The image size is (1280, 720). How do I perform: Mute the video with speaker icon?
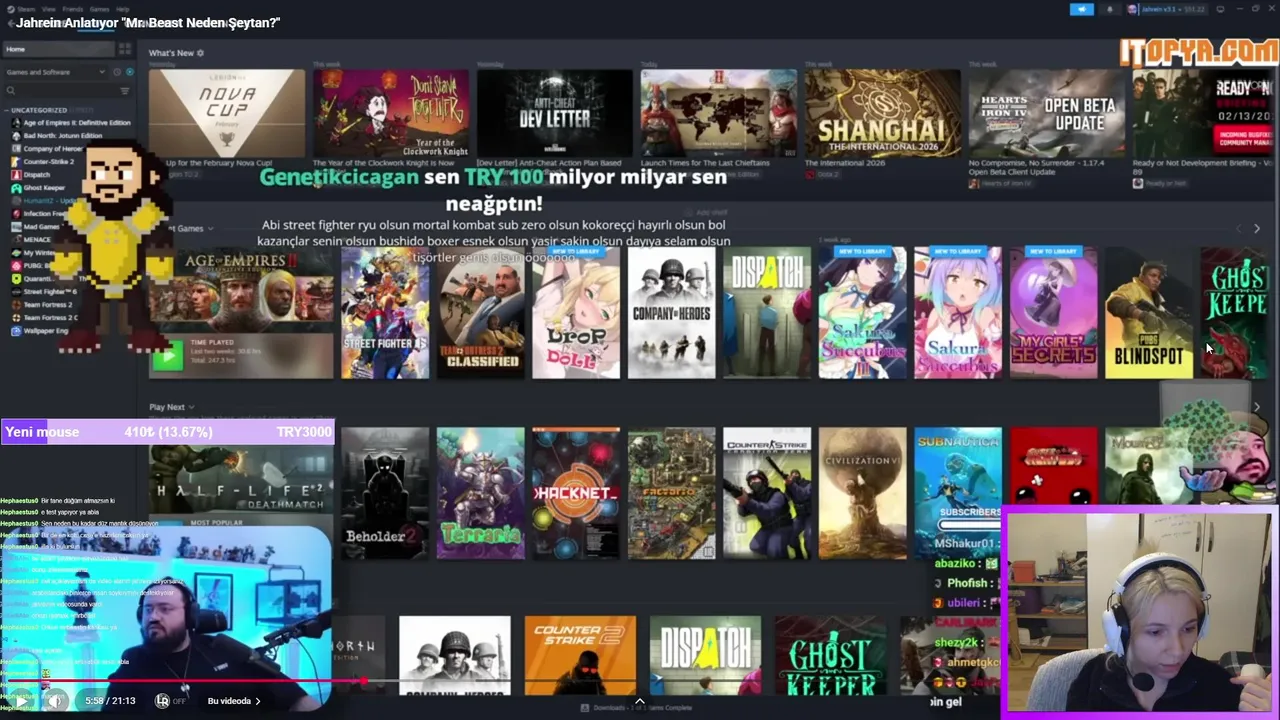(56, 701)
